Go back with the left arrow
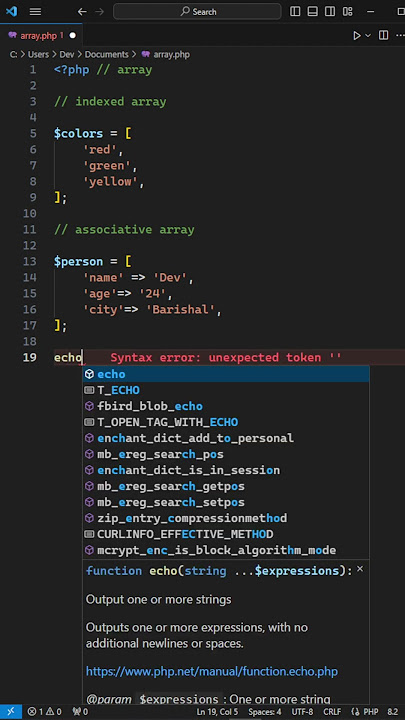 point(82,11)
